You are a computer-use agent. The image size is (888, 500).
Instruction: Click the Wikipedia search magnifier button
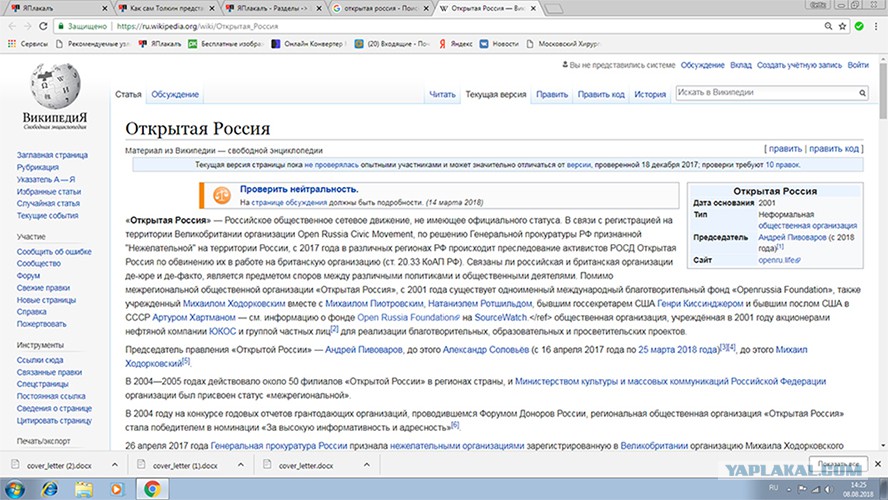click(x=862, y=93)
